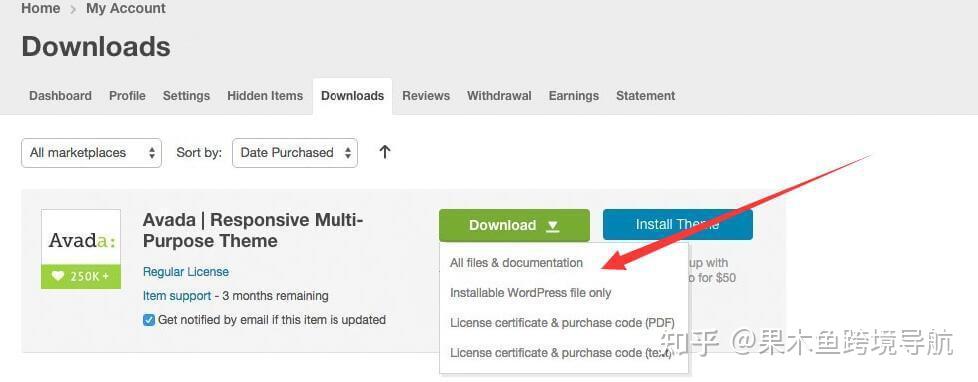Click the green Download button
Screen dimensions: 978x382
click(514, 225)
